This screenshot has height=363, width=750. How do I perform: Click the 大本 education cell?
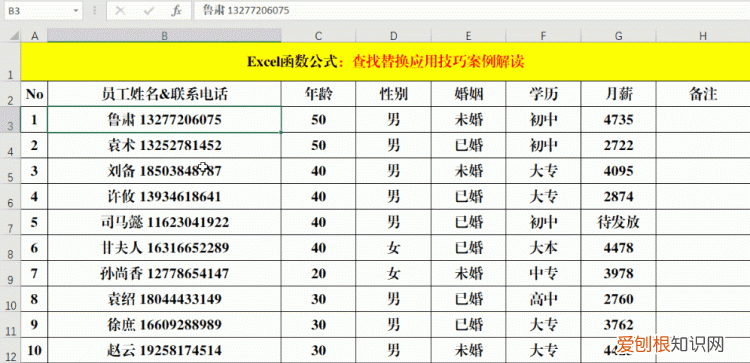[x=543, y=247]
